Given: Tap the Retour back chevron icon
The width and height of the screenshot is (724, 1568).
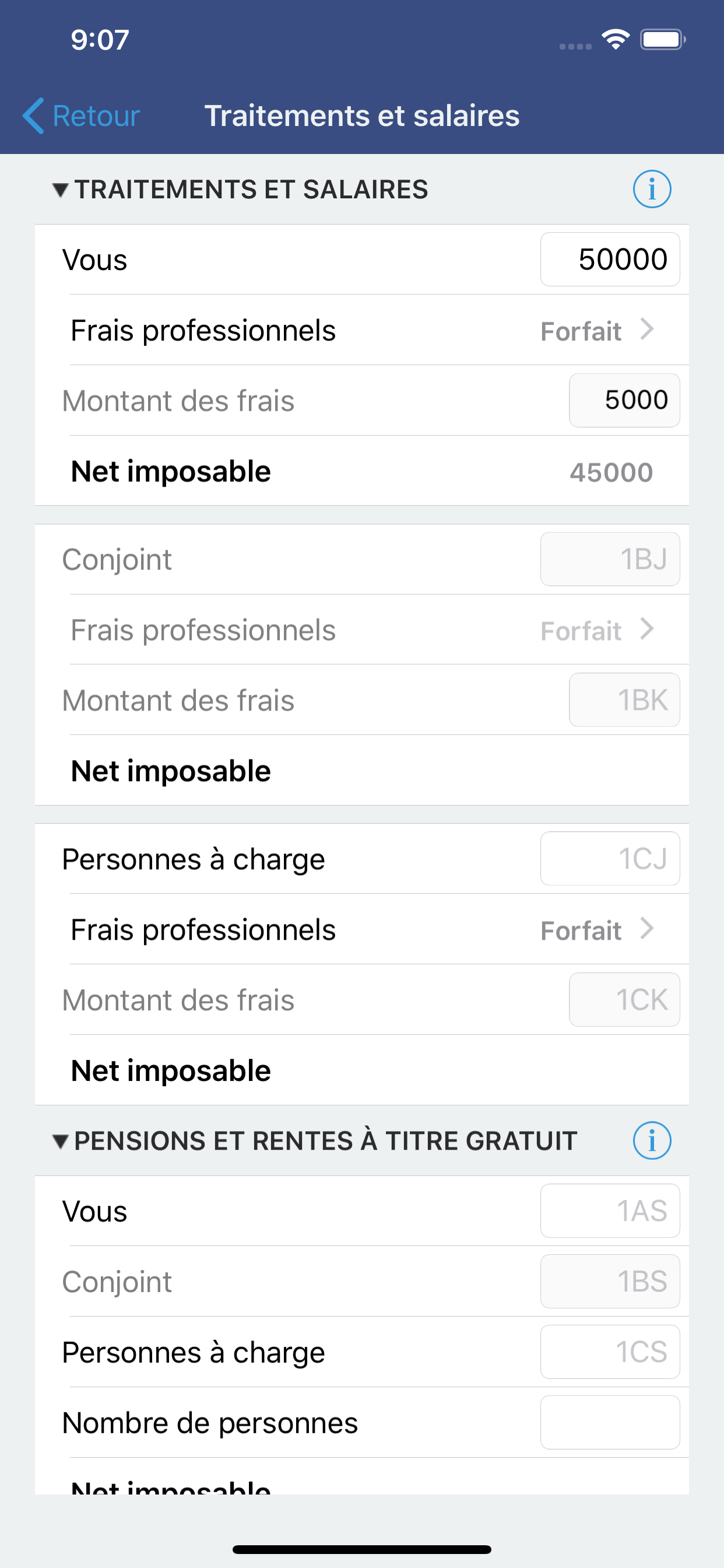Looking at the screenshot, I should (x=33, y=116).
